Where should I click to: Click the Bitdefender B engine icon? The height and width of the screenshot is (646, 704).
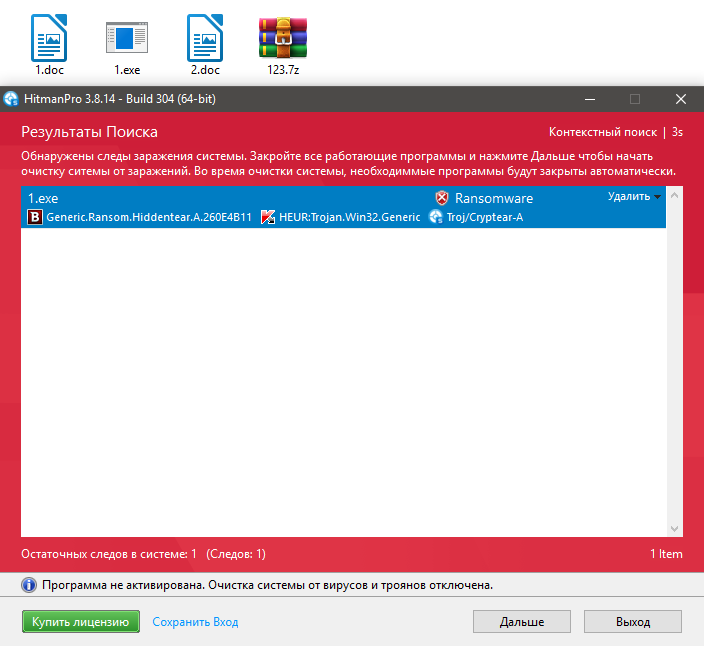[x=35, y=217]
